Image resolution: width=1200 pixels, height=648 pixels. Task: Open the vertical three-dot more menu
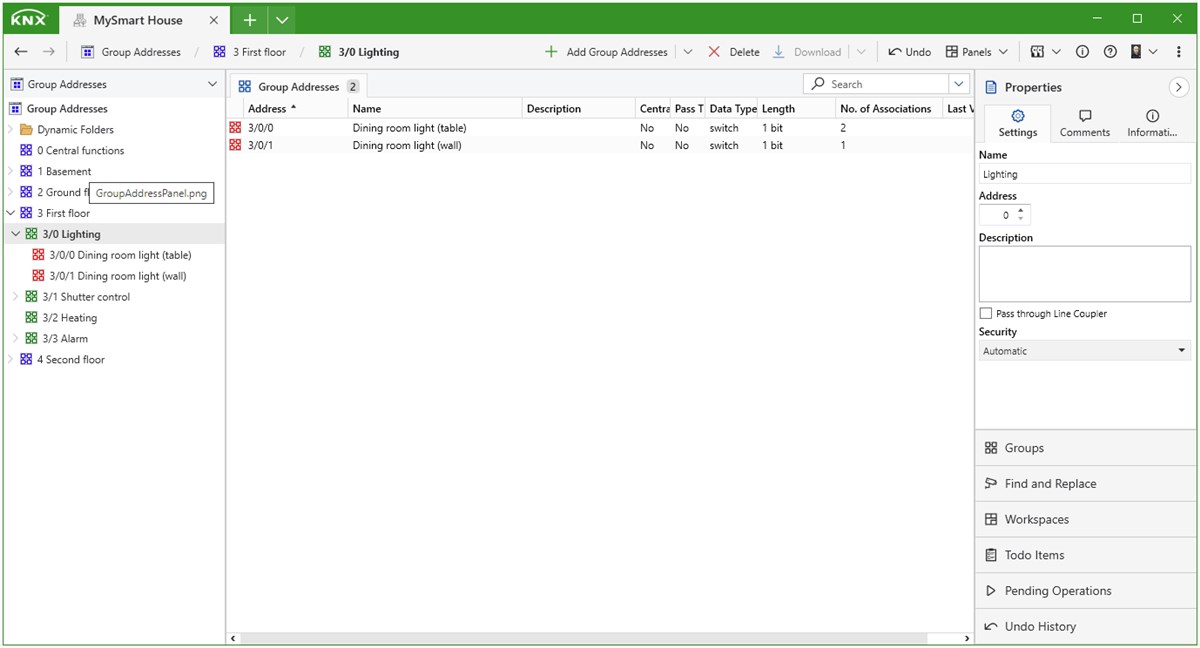(1179, 52)
